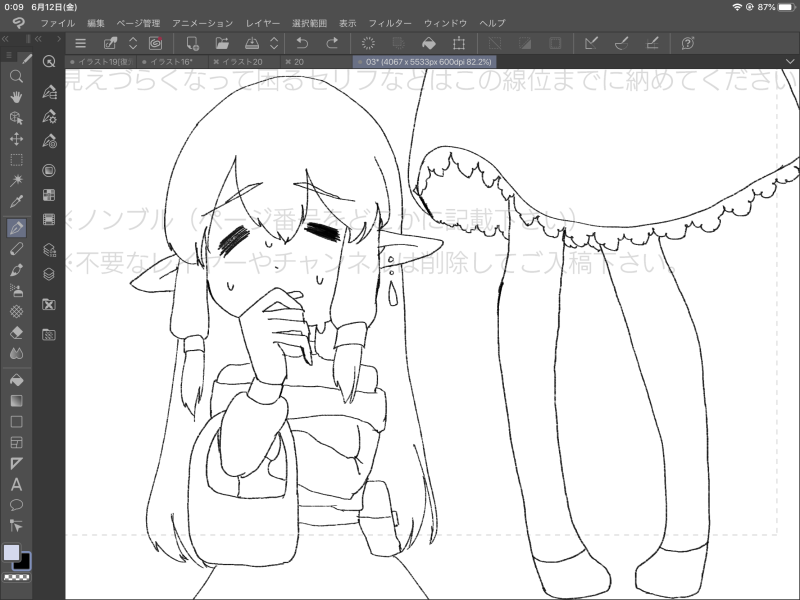Select the Text tool
This screenshot has height=600, width=800.
coord(16,484)
